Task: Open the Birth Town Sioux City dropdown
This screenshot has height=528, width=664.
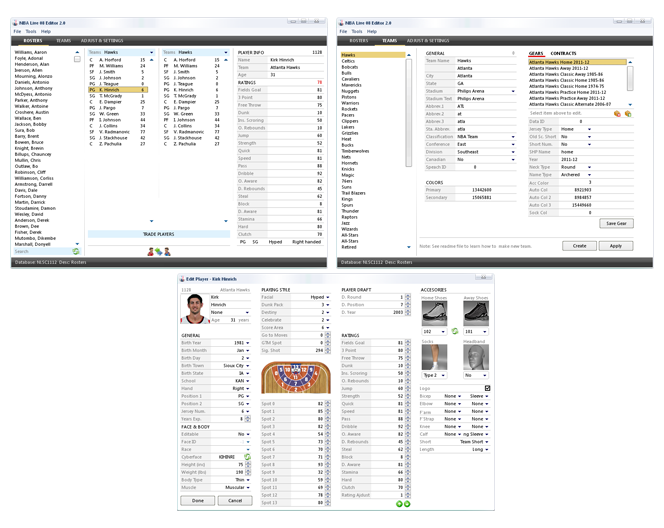Action: coord(248,366)
